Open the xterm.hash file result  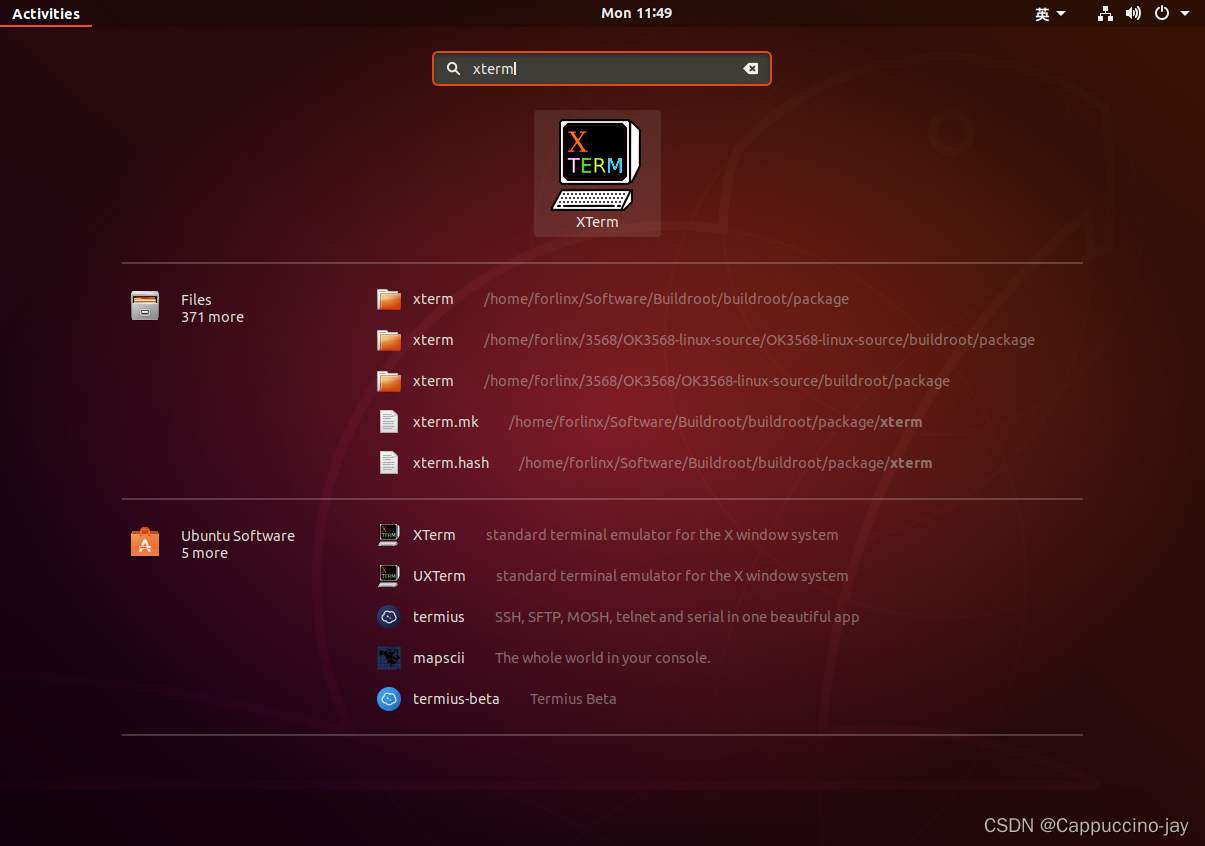tap(451, 462)
